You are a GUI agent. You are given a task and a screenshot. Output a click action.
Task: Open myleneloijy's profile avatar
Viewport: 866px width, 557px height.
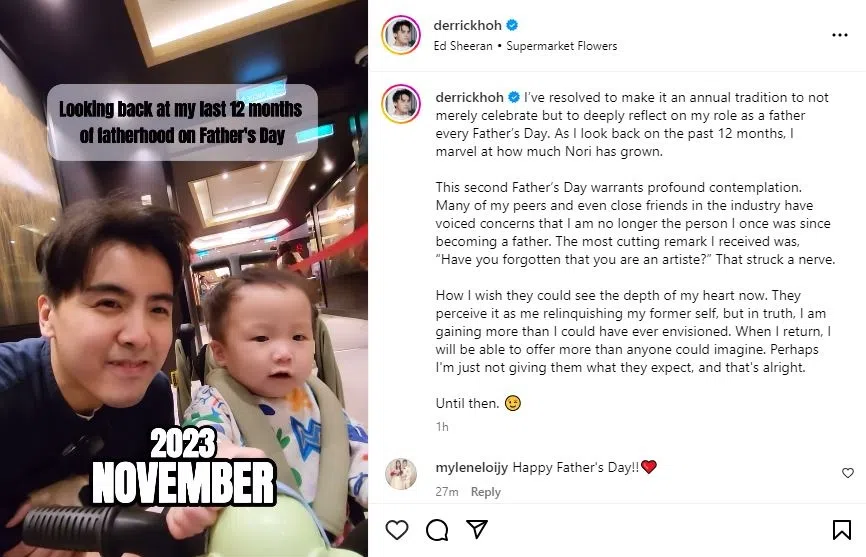click(x=401, y=474)
